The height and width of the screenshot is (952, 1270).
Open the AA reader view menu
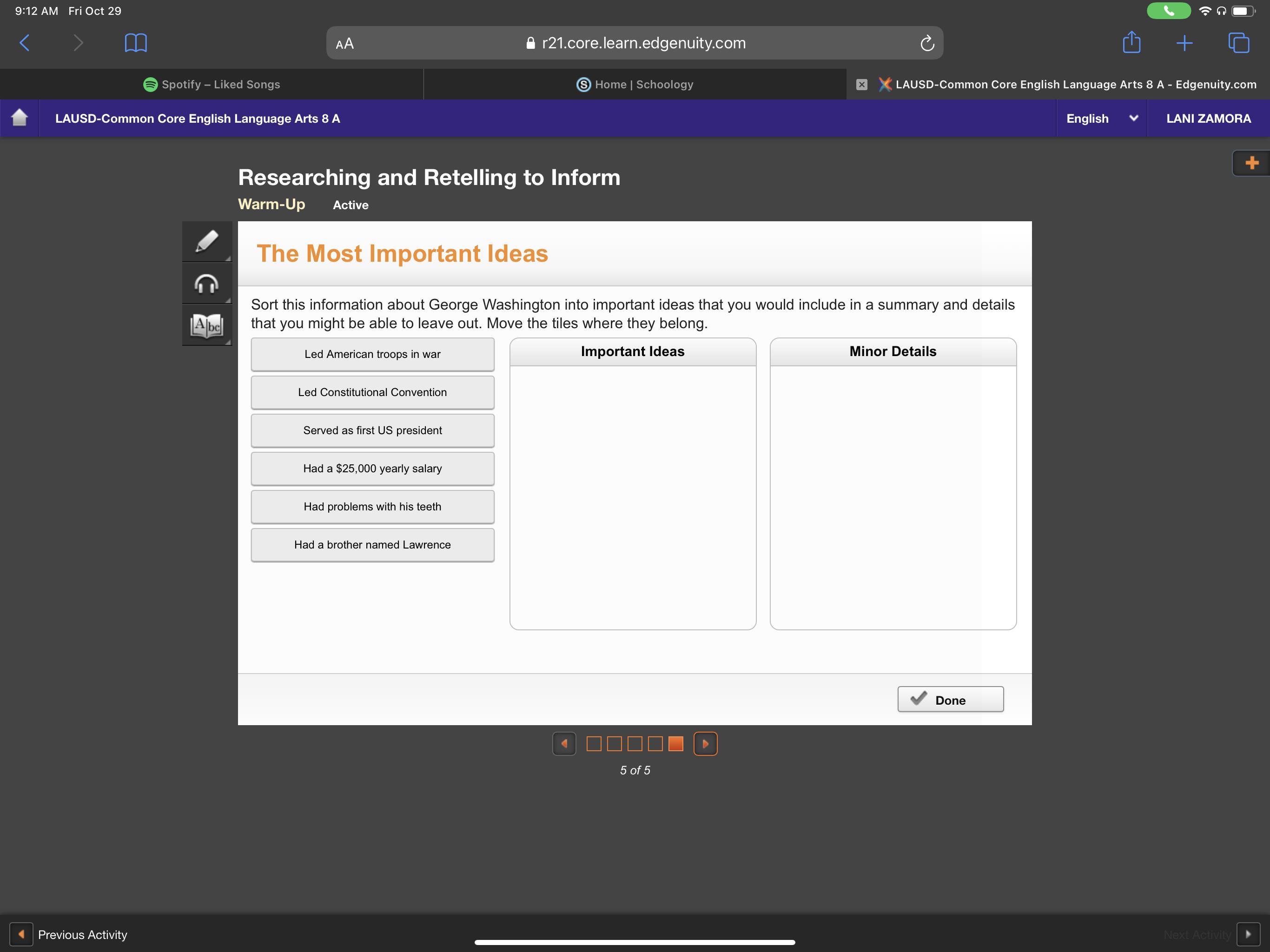click(344, 44)
